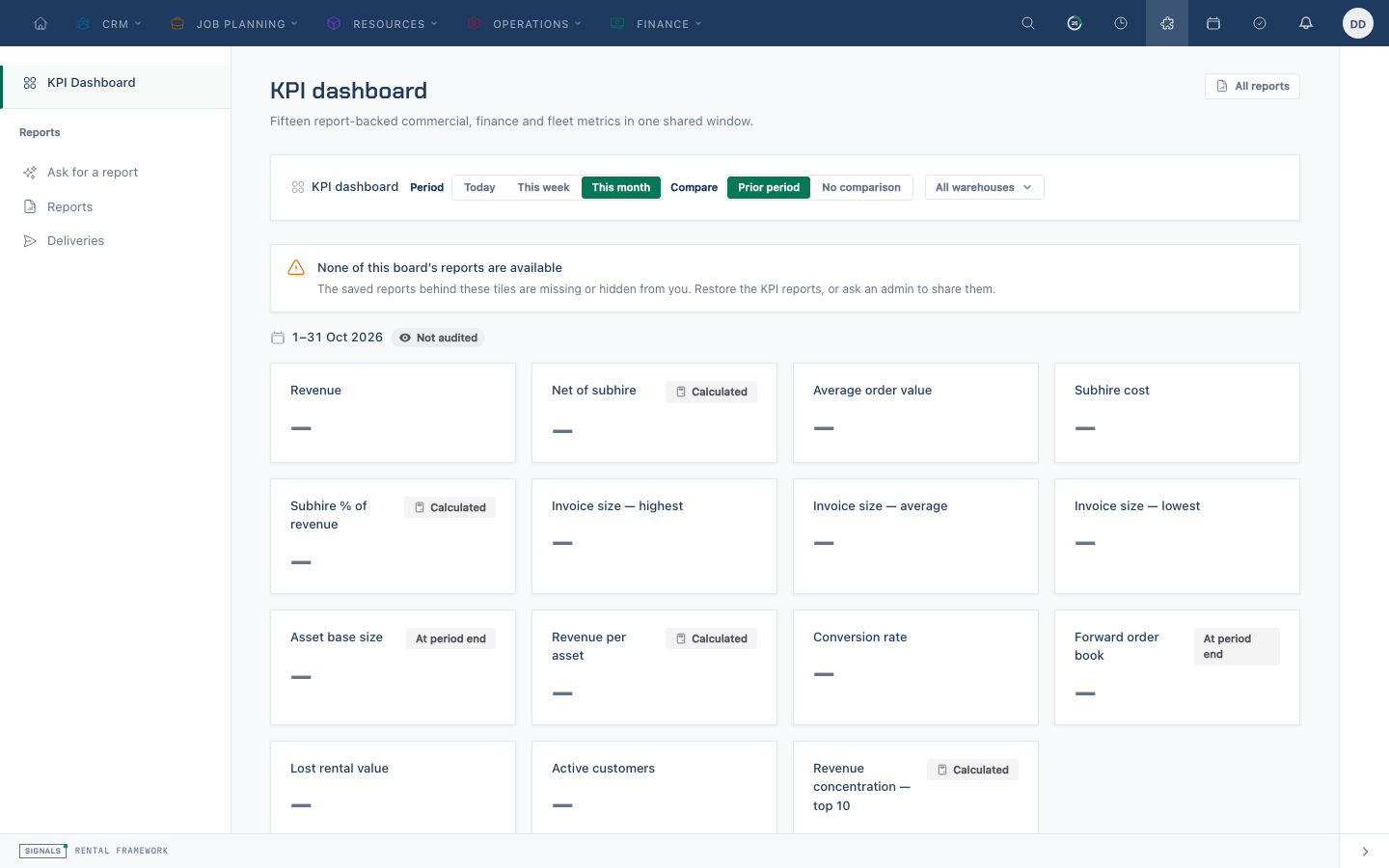Screen dimensions: 1389x868
Task: Choose No comparison option
Action: (861, 187)
